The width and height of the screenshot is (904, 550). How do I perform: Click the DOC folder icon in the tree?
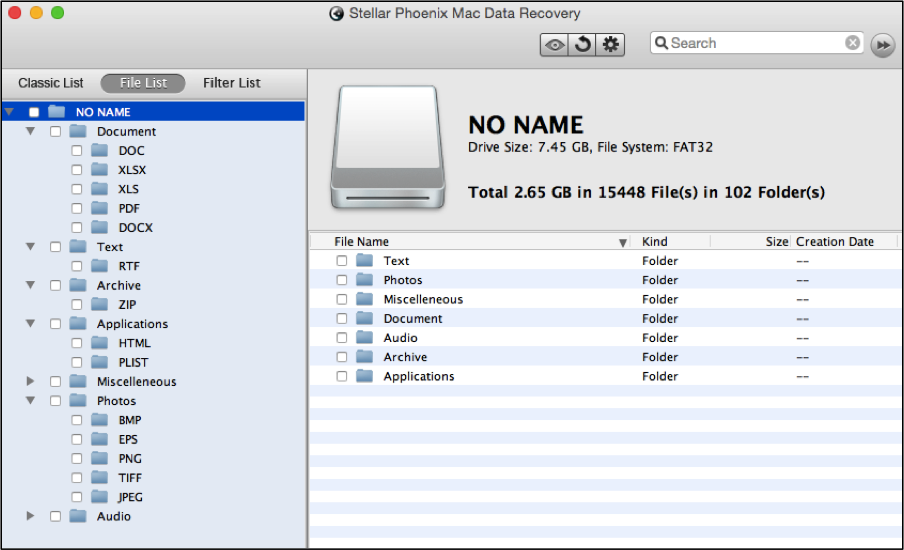[x=100, y=150]
